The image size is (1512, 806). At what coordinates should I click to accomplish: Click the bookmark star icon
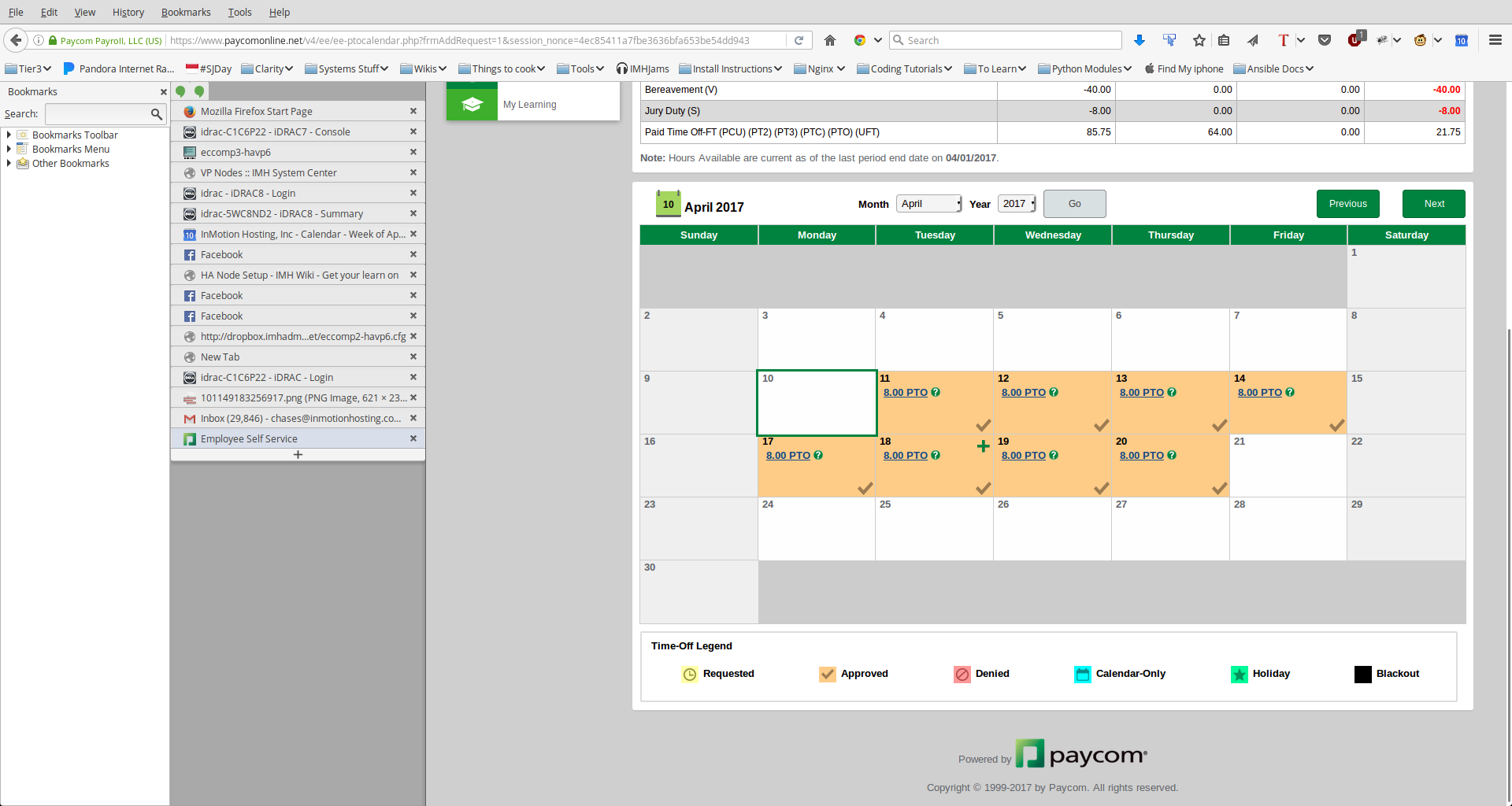click(x=1199, y=40)
